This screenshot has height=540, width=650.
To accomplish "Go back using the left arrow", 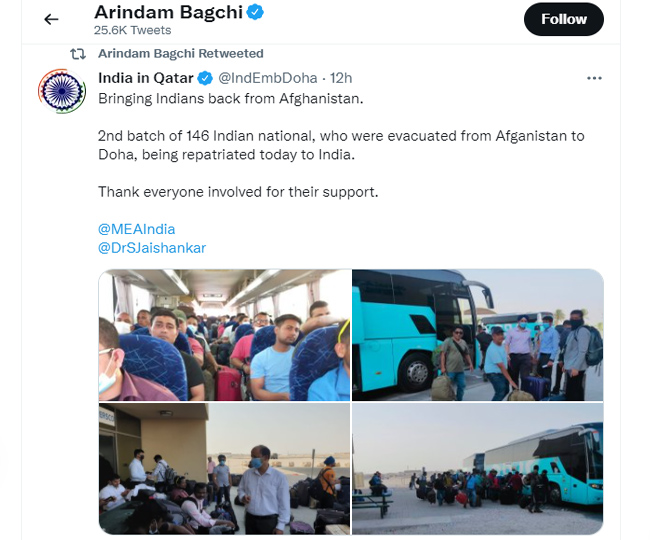I will [x=51, y=19].
